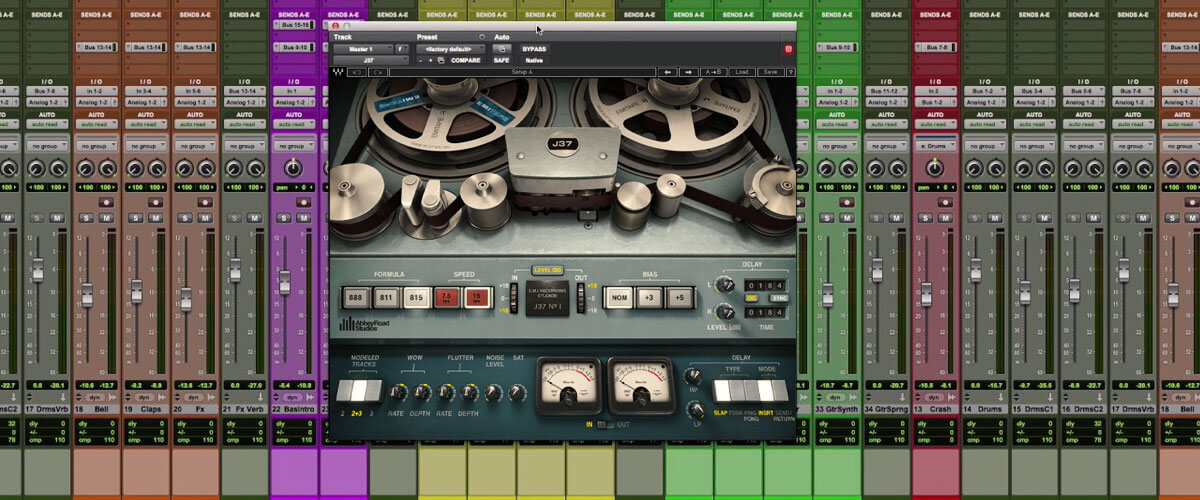
Task: Open 'no group' dropdown on GtrSprng track
Action: tap(887, 146)
